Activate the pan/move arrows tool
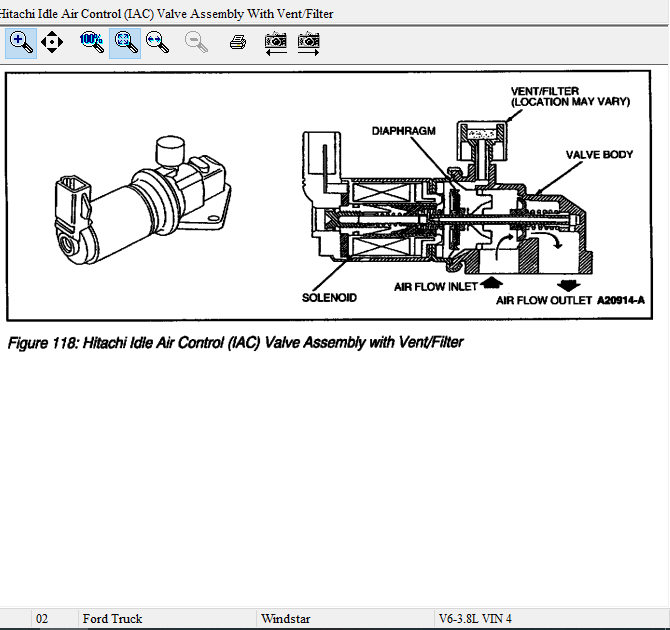This screenshot has width=670, height=630. pyautogui.click(x=52, y=42)
